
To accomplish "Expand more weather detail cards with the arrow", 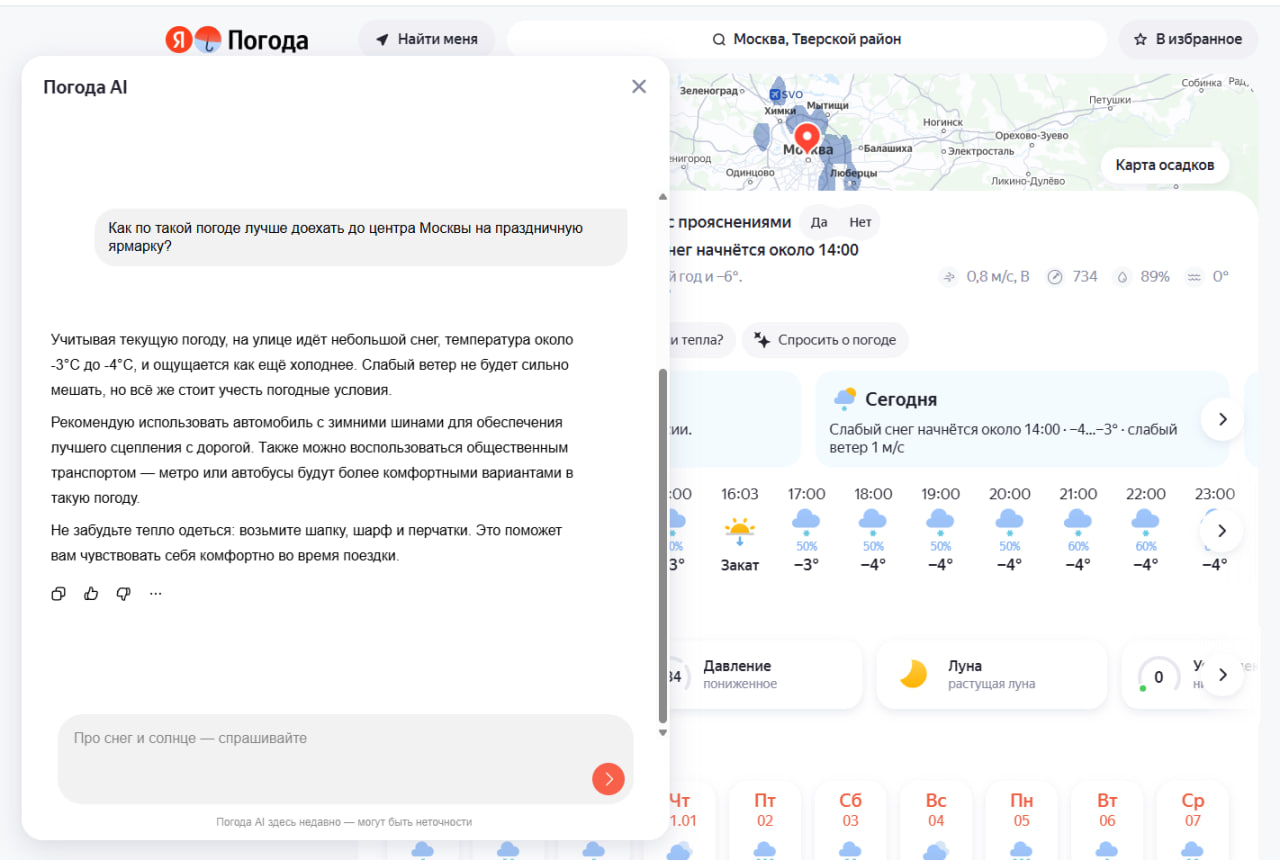I will pos(1222,676).
